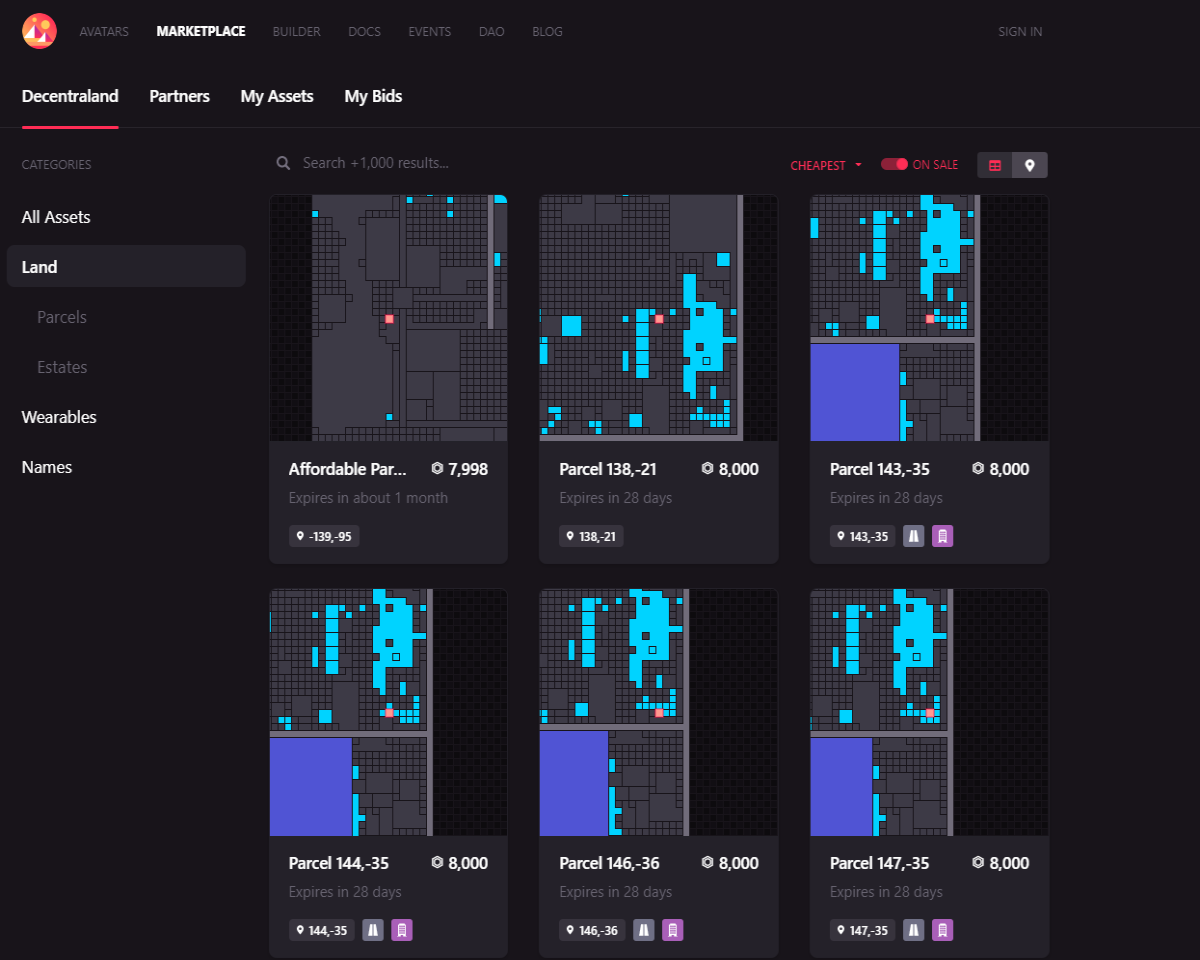Click Sign In link
This screenshot has width=1200, height=960.
click(x=1020, y=32)
